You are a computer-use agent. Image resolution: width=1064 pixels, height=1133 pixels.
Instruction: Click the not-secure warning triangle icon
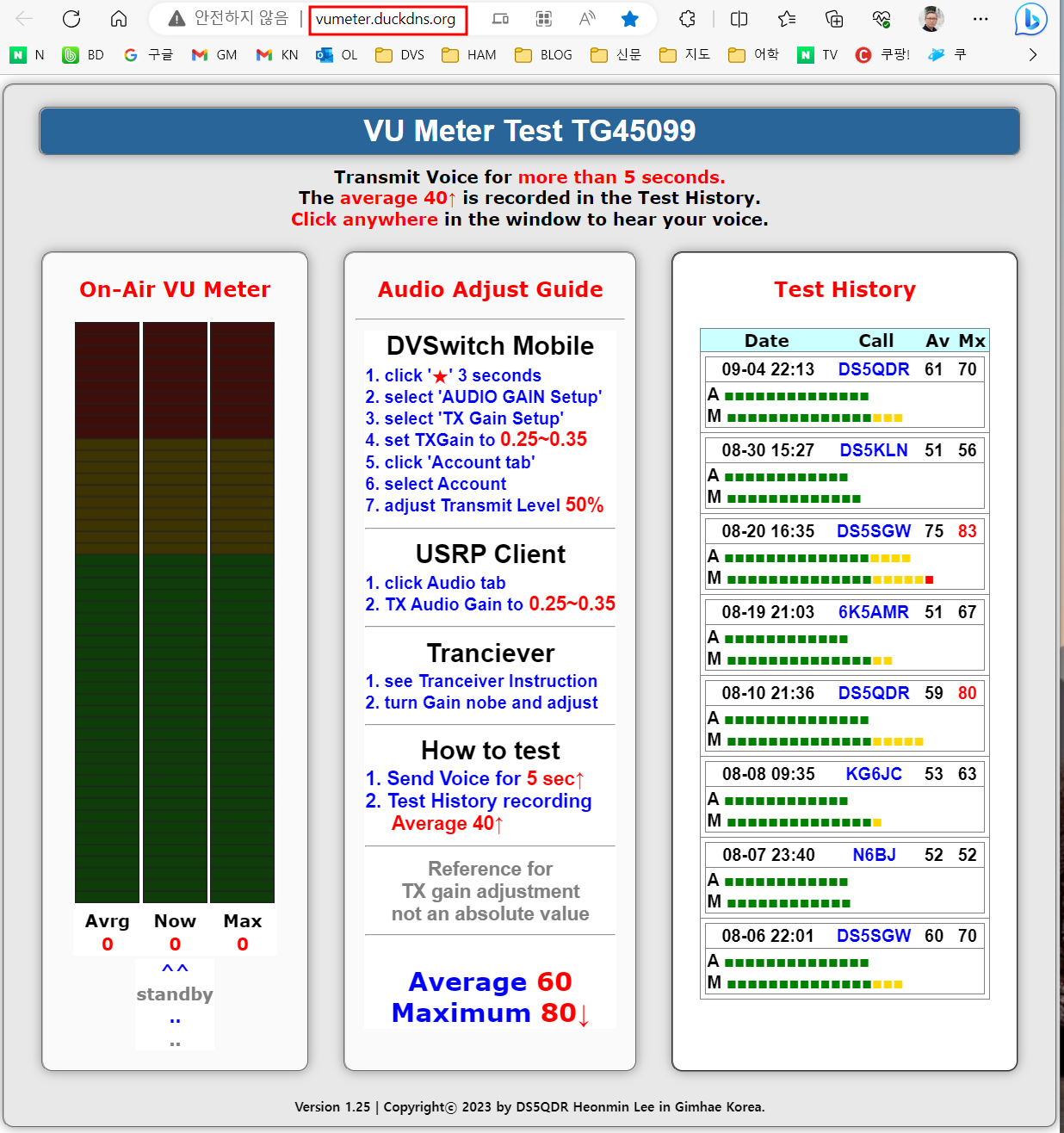pos(176,18)
